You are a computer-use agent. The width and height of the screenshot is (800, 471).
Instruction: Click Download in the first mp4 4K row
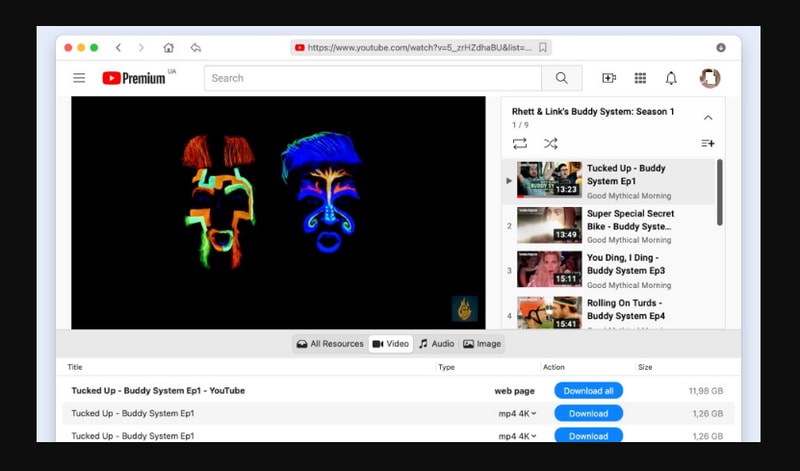point(588,413)
